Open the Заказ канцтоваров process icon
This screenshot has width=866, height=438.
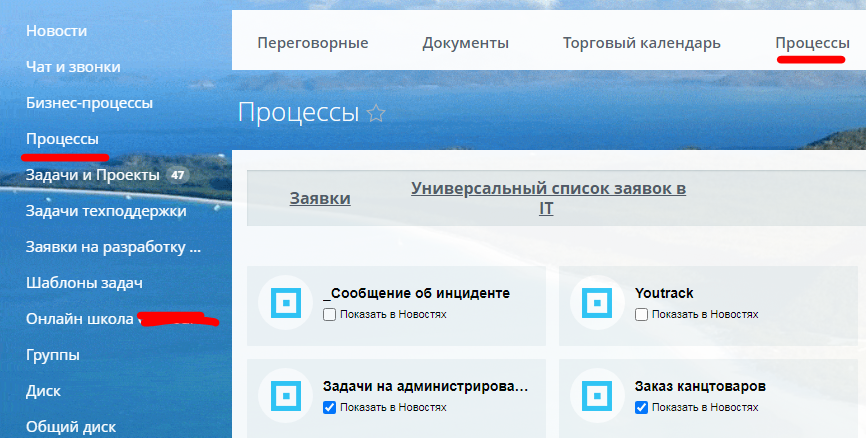pyautogui.click(x=597, y=395)
